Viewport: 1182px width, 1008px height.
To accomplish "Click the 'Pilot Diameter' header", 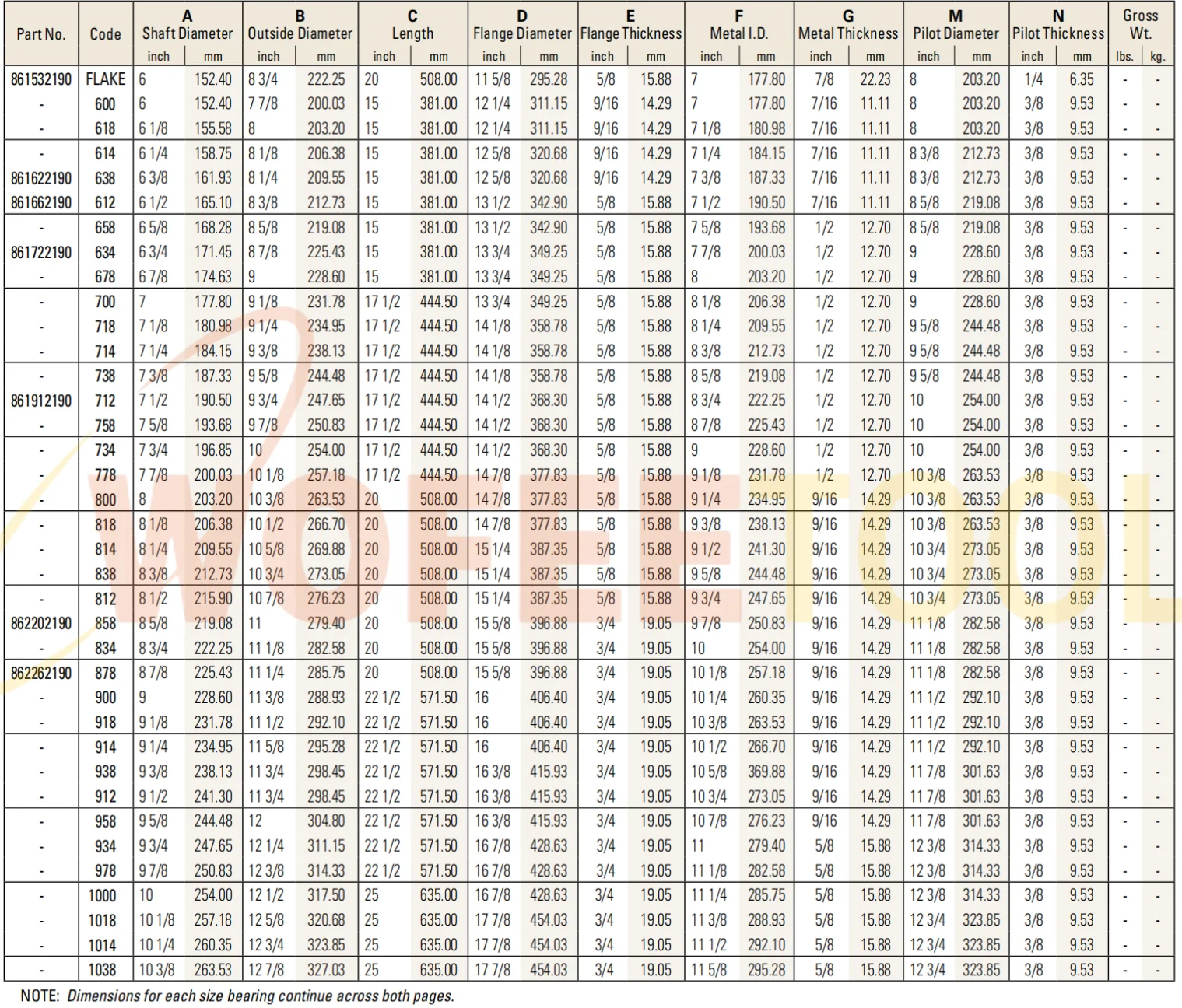I will pyautogui.click(x=956, y=33).
